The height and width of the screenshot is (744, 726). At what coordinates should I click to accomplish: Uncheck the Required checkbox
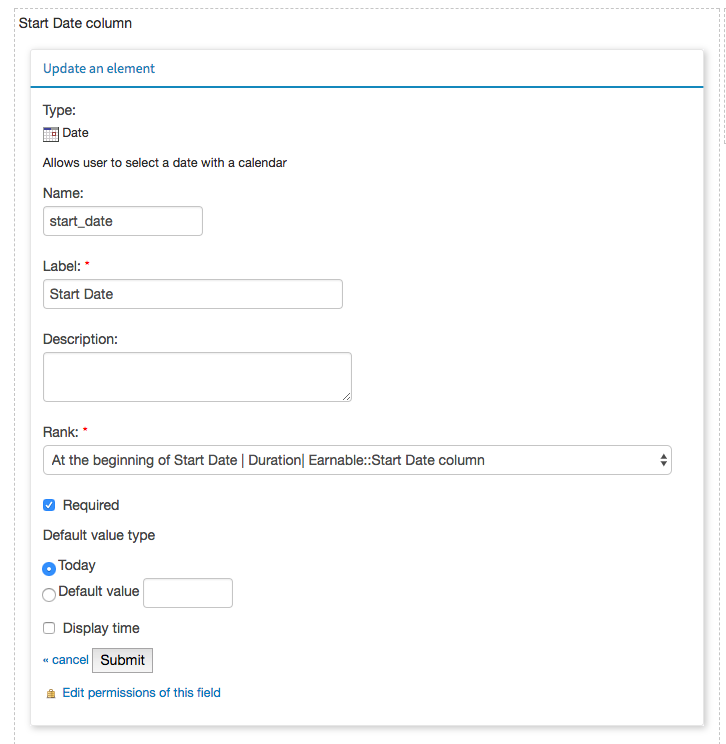click(49, 505)
